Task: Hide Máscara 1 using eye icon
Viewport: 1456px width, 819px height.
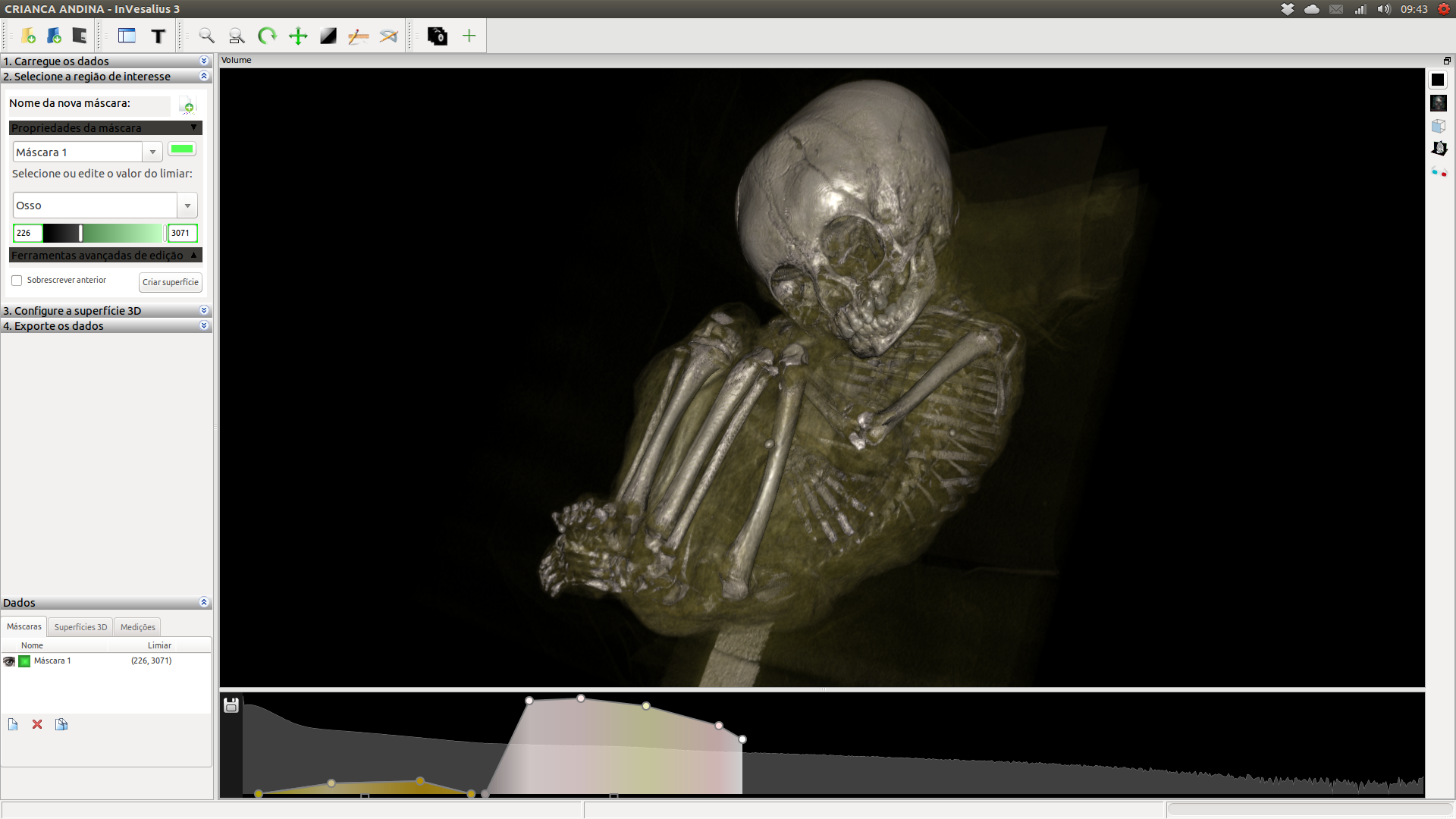Action: (x=9, y=661)
